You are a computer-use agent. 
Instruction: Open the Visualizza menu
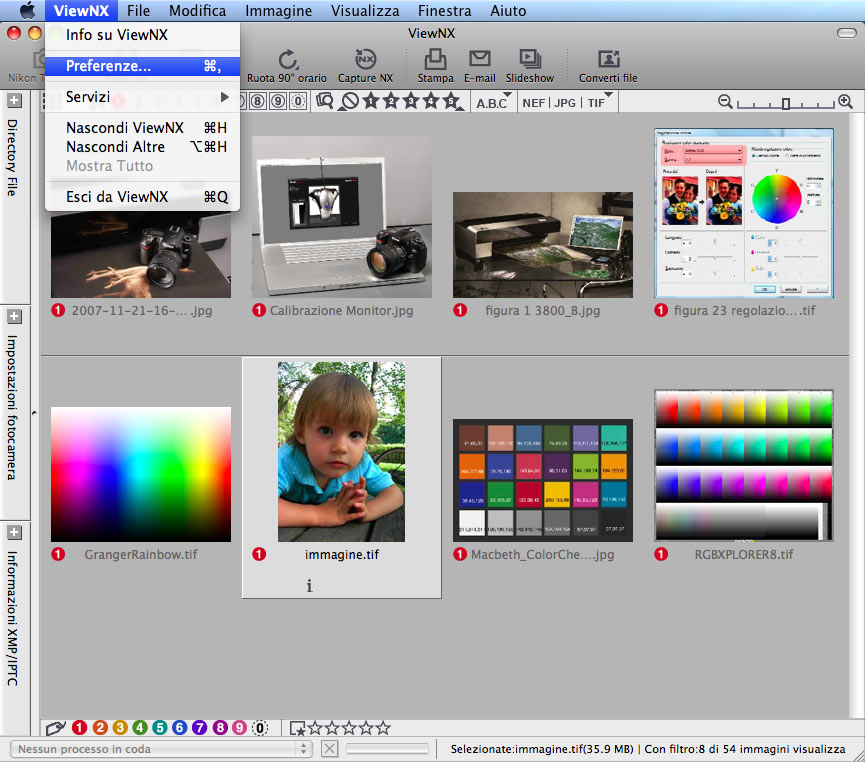(x=365, y=10)
